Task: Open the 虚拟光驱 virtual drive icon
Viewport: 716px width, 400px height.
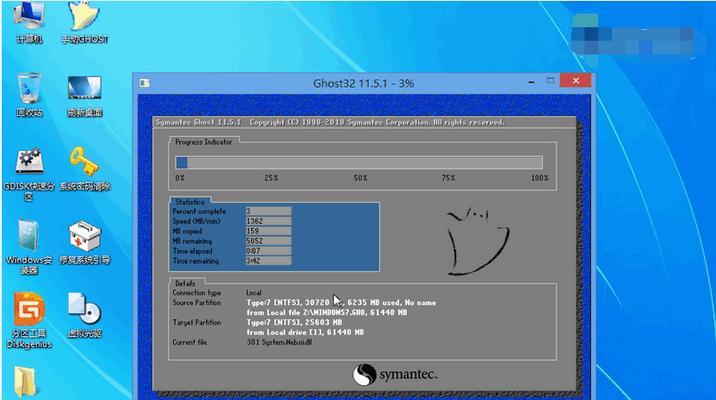Action: tap(84, 315)
